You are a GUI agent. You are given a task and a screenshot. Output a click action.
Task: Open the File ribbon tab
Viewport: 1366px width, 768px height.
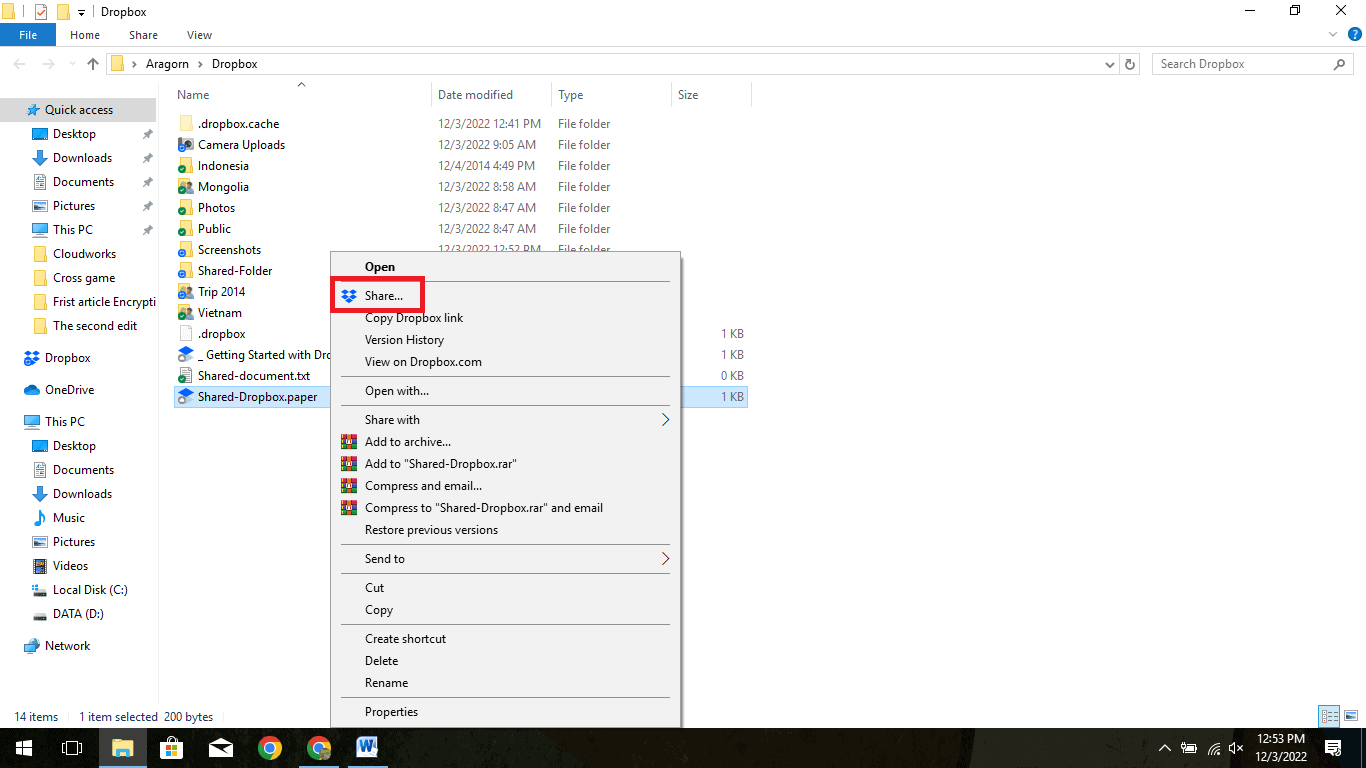coord(28,35)
